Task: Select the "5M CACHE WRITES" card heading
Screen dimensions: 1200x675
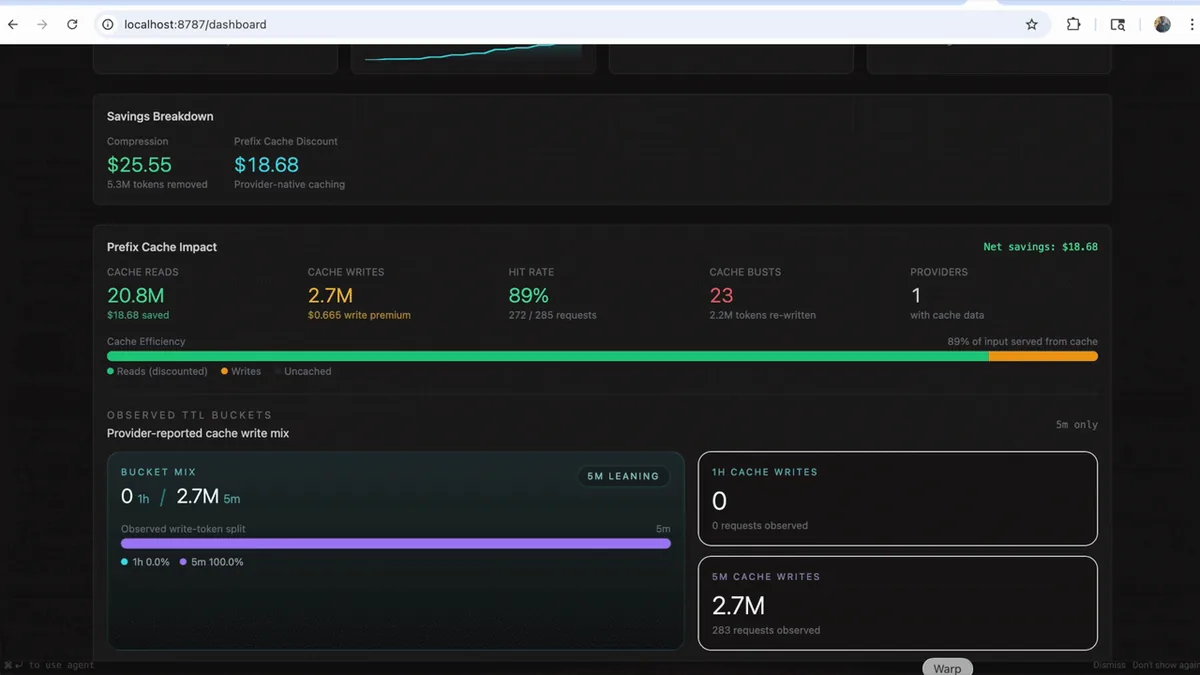Action: (x=766, y=577)
